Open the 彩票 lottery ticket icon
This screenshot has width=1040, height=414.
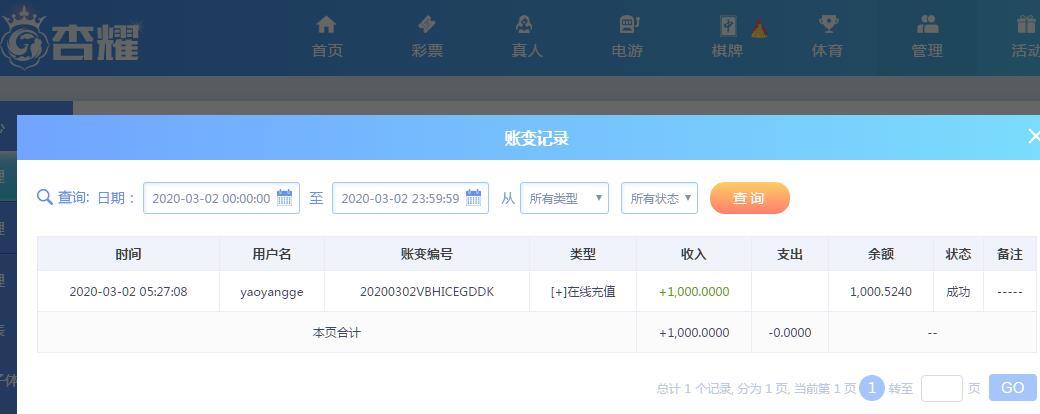426,25
